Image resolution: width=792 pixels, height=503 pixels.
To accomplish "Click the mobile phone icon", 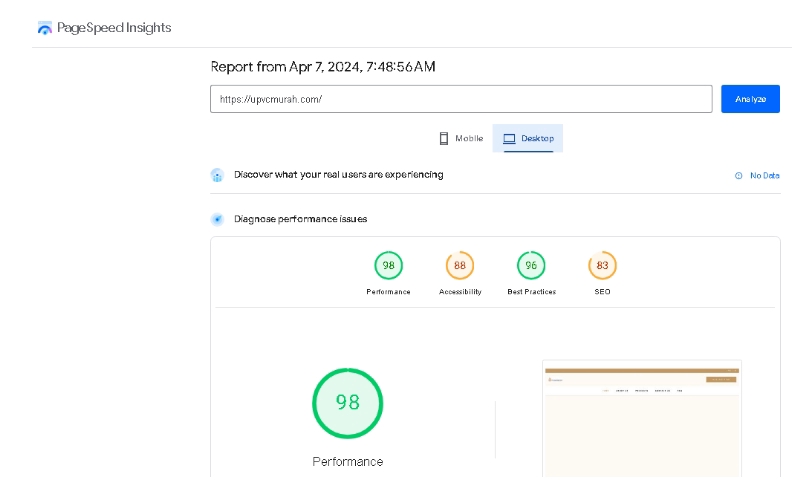I will (443, 138).
